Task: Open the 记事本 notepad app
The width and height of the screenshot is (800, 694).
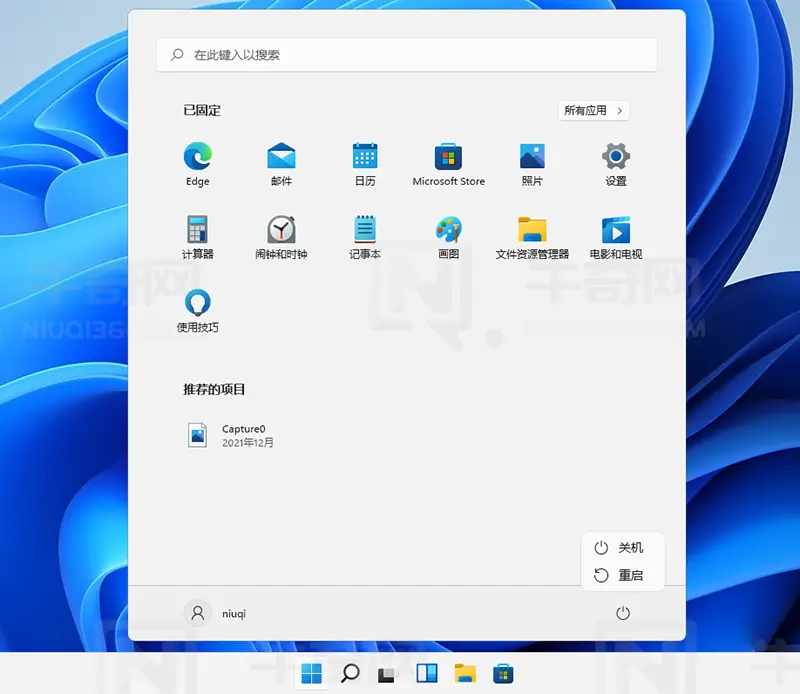Action: 365,237
